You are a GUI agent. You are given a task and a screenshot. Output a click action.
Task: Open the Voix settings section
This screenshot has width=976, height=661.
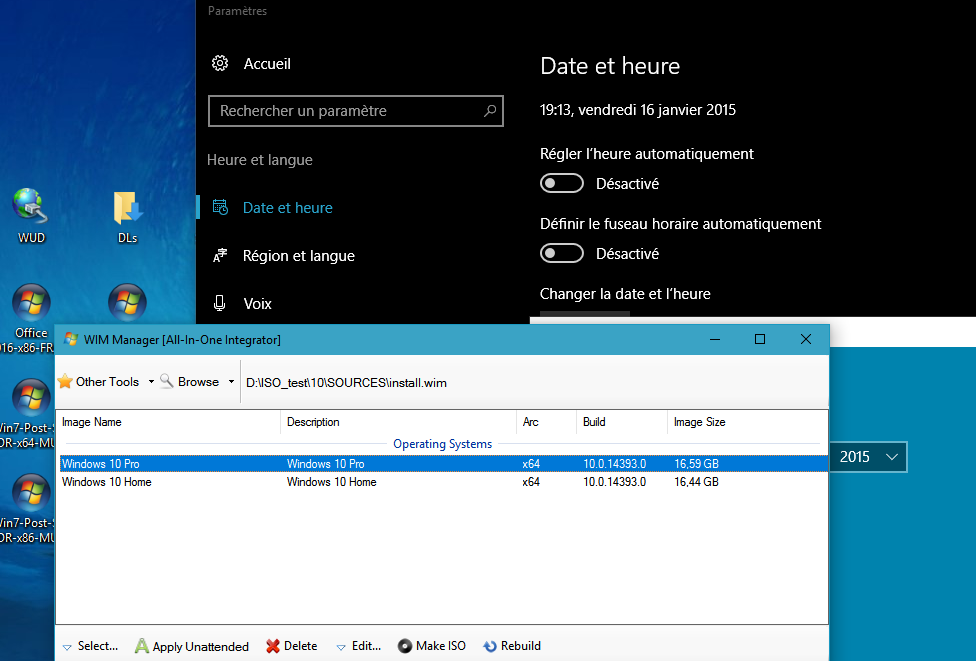click(257, 304)
